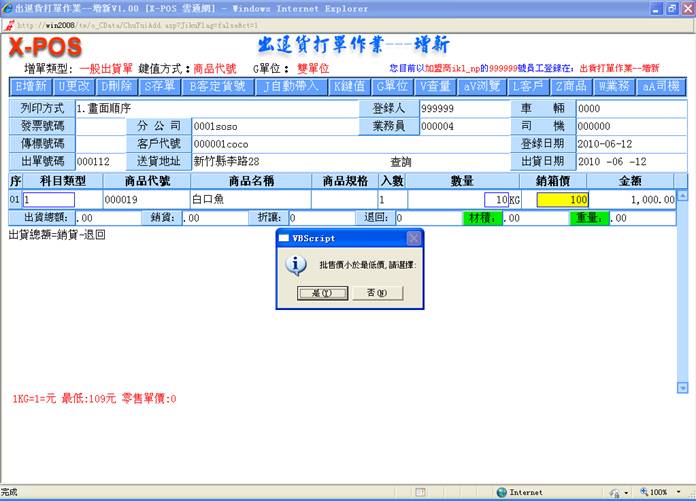Viewport: 696px width, 501px height.
Task: Click the aA司機 driver button
Action: tap(660, 87)
